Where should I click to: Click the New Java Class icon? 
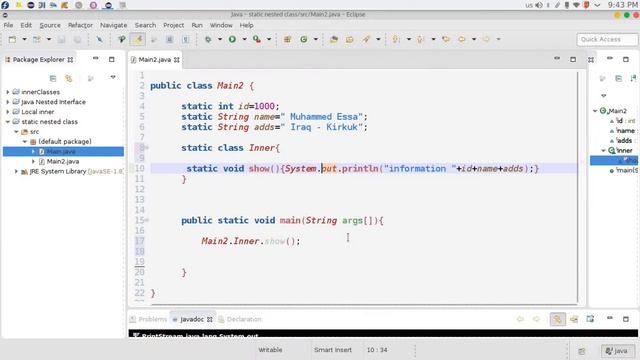tap(304, 39)
